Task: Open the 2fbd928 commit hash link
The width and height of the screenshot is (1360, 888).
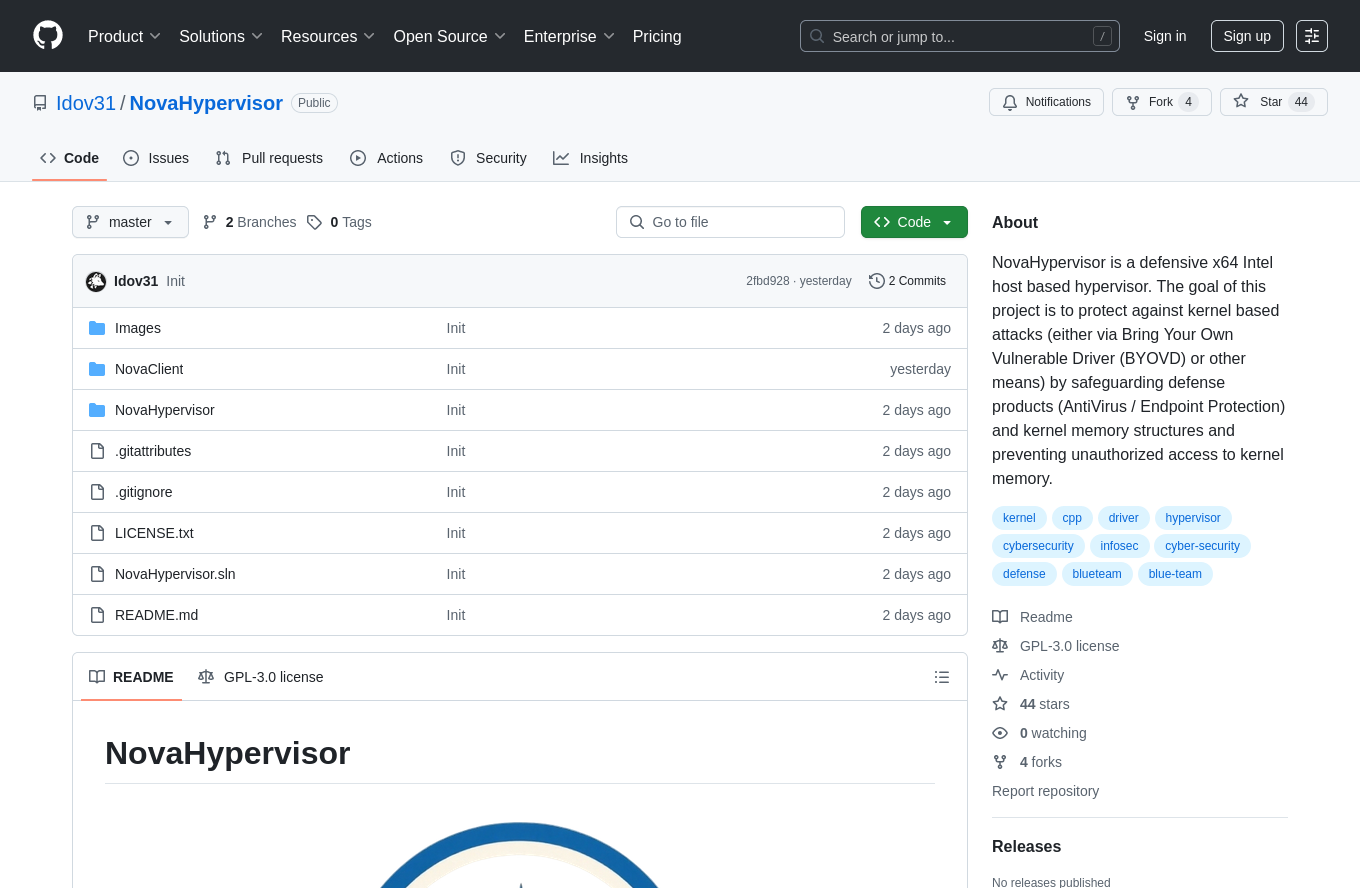Action: click(x=767, y=281)
